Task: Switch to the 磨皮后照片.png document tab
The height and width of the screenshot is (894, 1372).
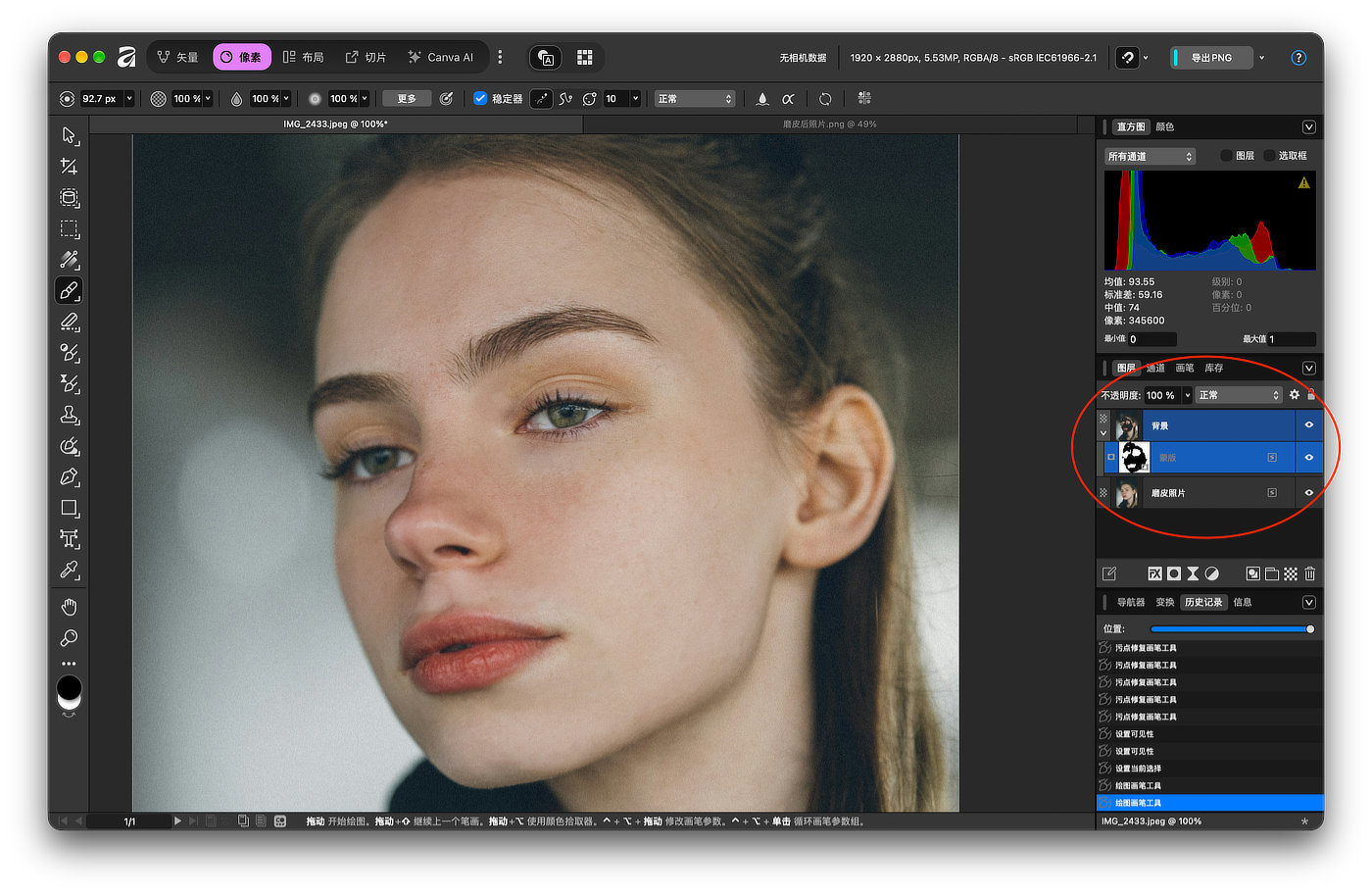Action: [x=829, y=124]
